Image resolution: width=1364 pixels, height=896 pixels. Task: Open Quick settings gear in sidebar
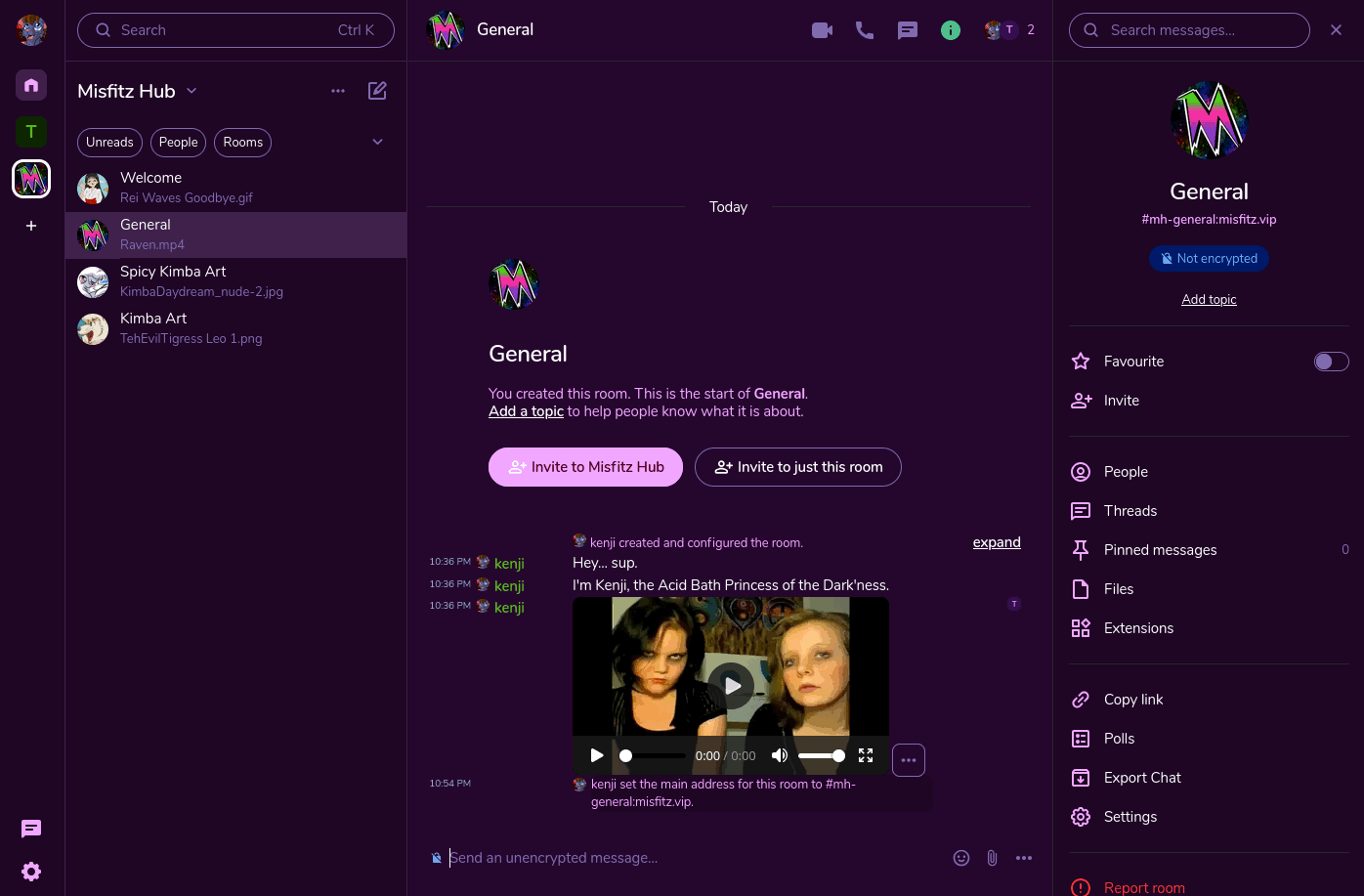(x=30, y=872)
